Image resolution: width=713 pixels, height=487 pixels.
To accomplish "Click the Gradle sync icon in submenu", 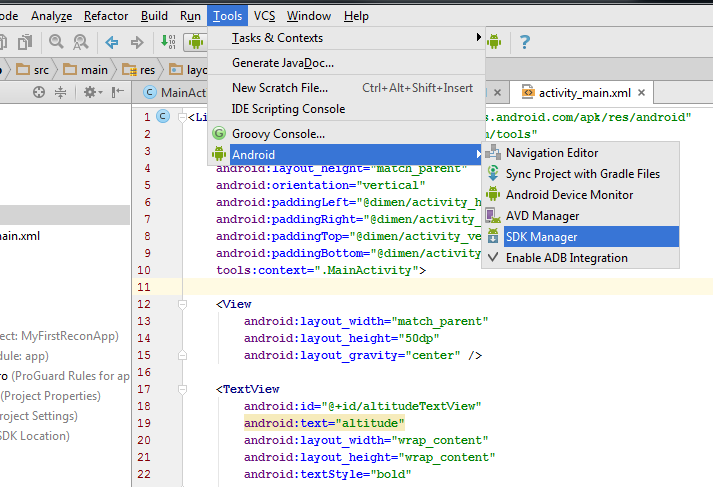I will (x=493, y=173).
